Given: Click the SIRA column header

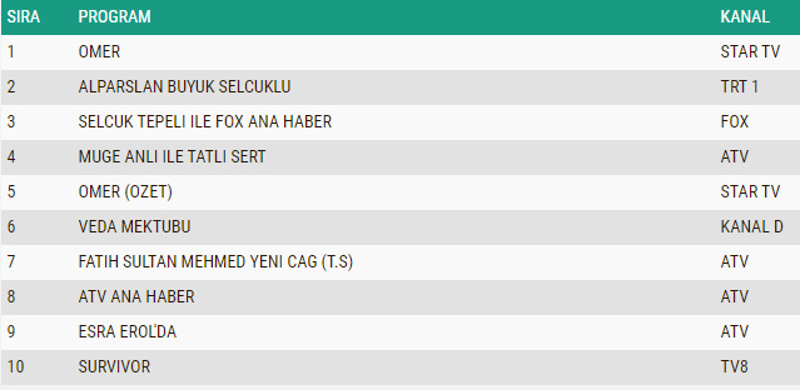Looking at the screenshot, I should click(23, 17).
